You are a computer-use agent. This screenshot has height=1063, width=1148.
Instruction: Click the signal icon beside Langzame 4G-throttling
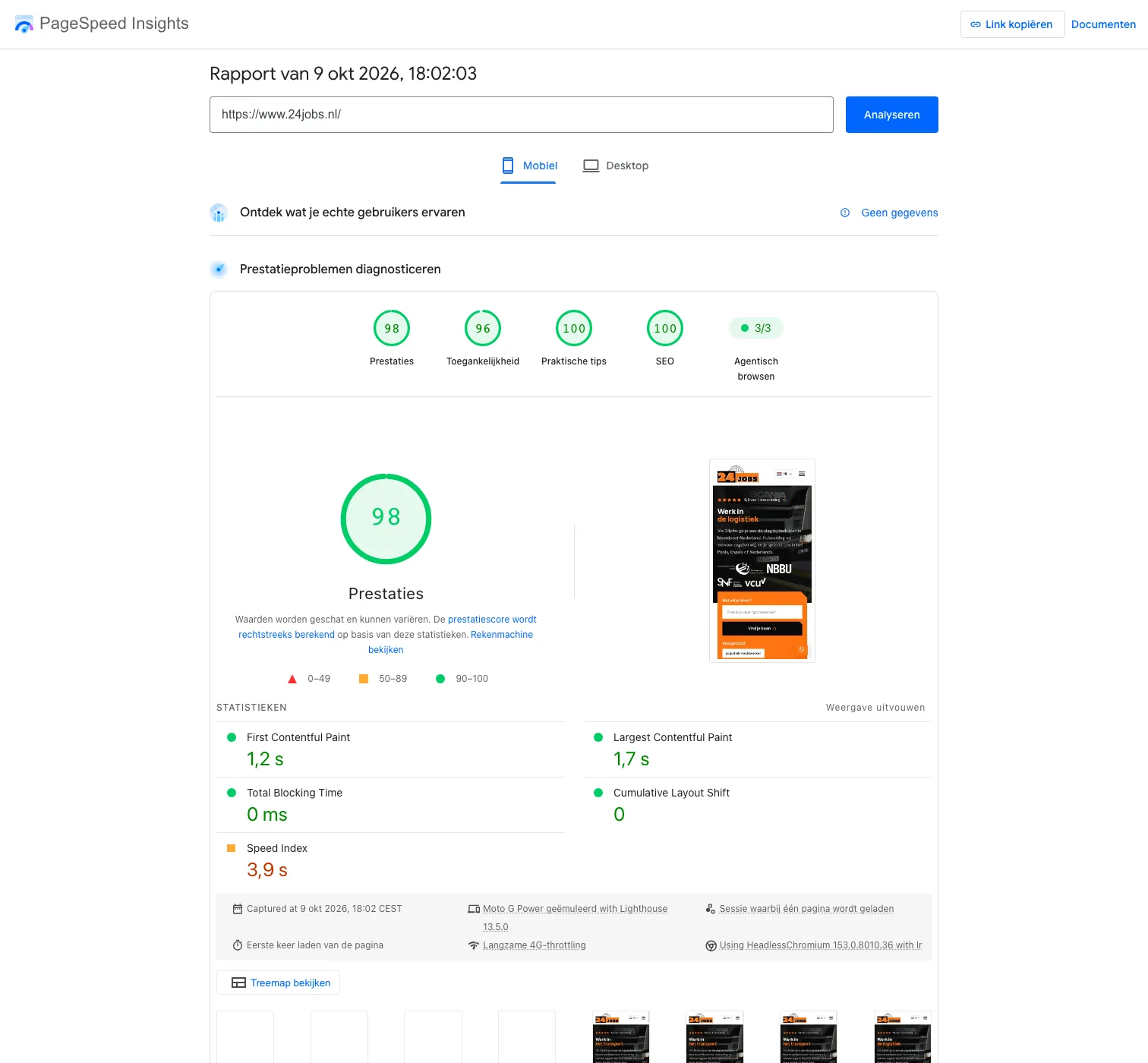point(474,945)
